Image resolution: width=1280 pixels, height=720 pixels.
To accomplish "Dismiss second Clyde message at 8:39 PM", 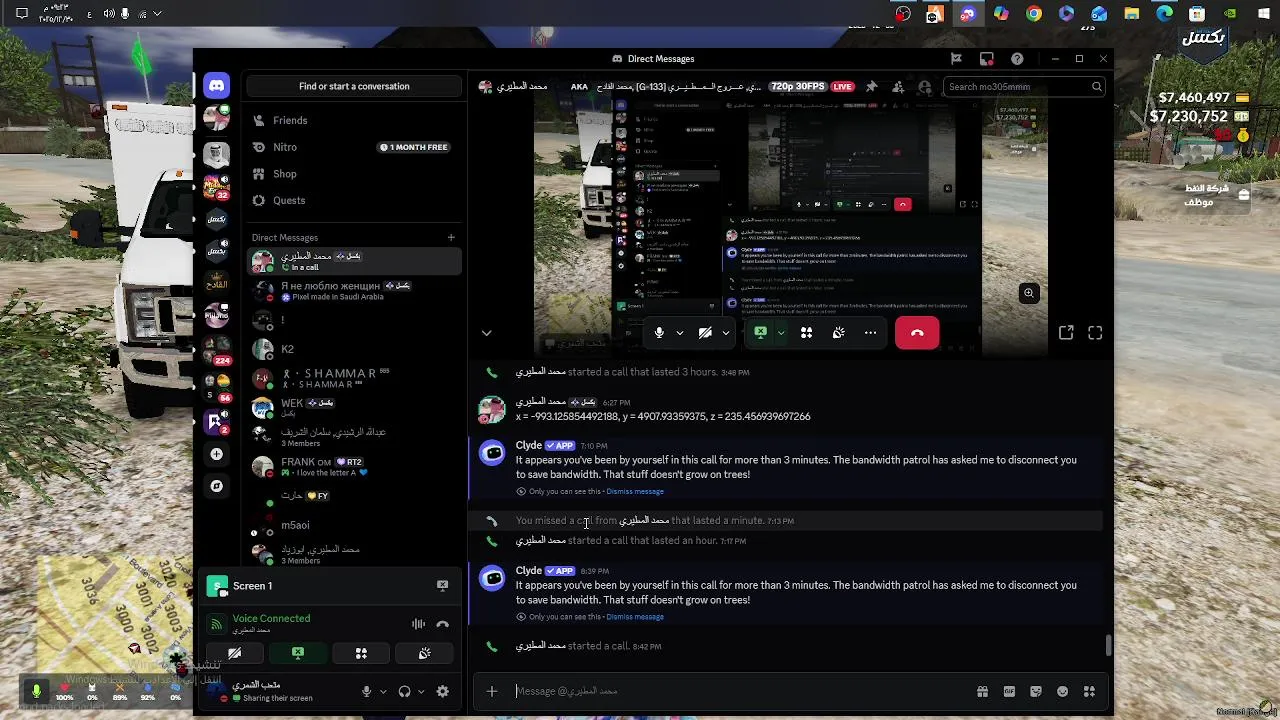I will (x=635, y=617).
